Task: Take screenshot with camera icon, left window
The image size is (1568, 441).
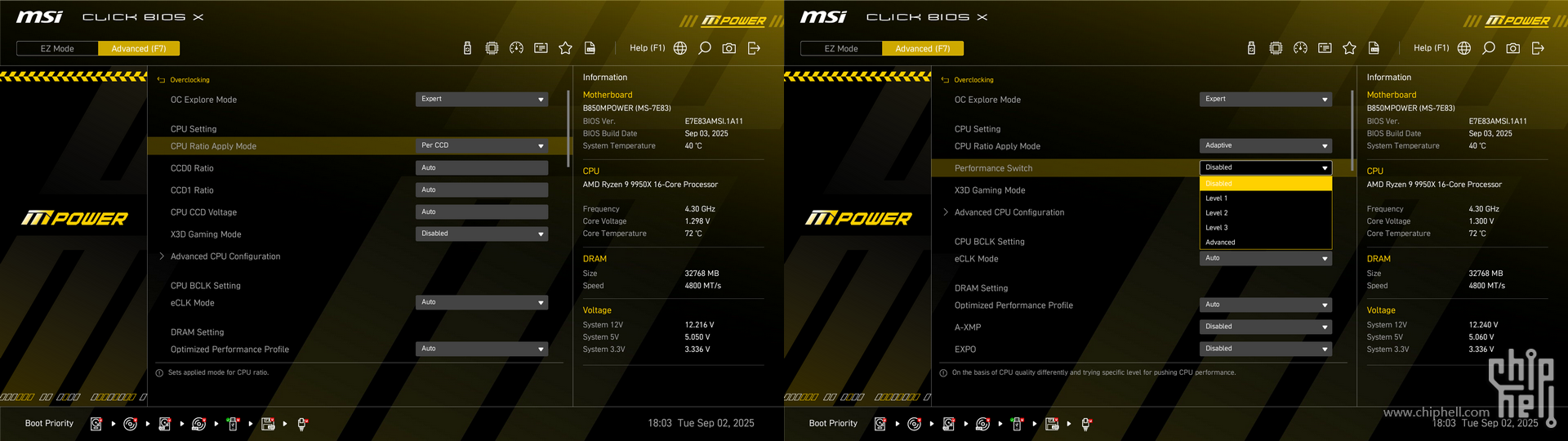Action: point(729,48)
